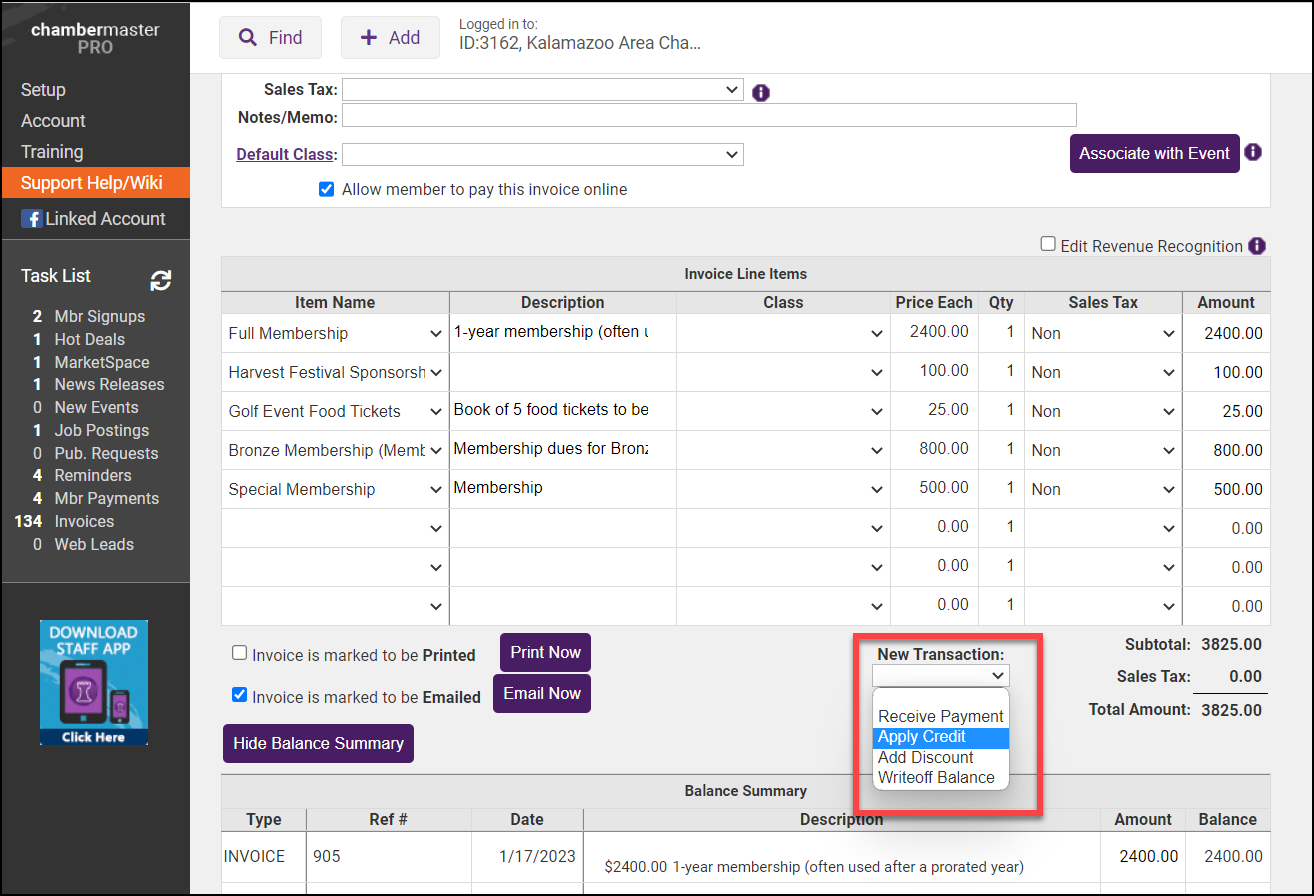1314x896 pixels.
Task: Click the Facebook Linked Account icon
Action: coord(31,219)
